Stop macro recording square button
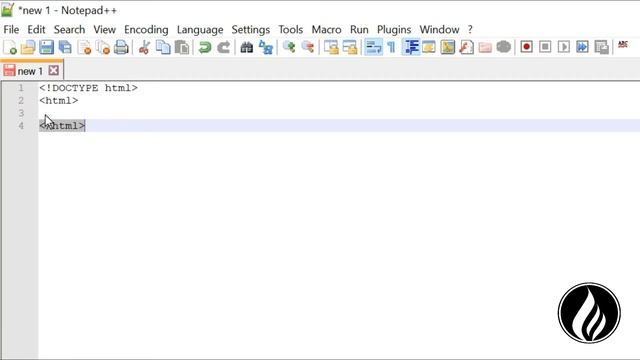Viewport: 640px width, 360px height. pyautogui.click(x=545, y=47)
